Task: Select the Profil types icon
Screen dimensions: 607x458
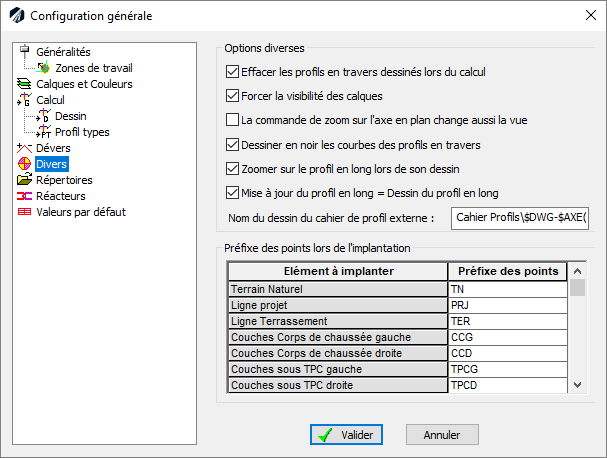Action: tap(43, 132)
